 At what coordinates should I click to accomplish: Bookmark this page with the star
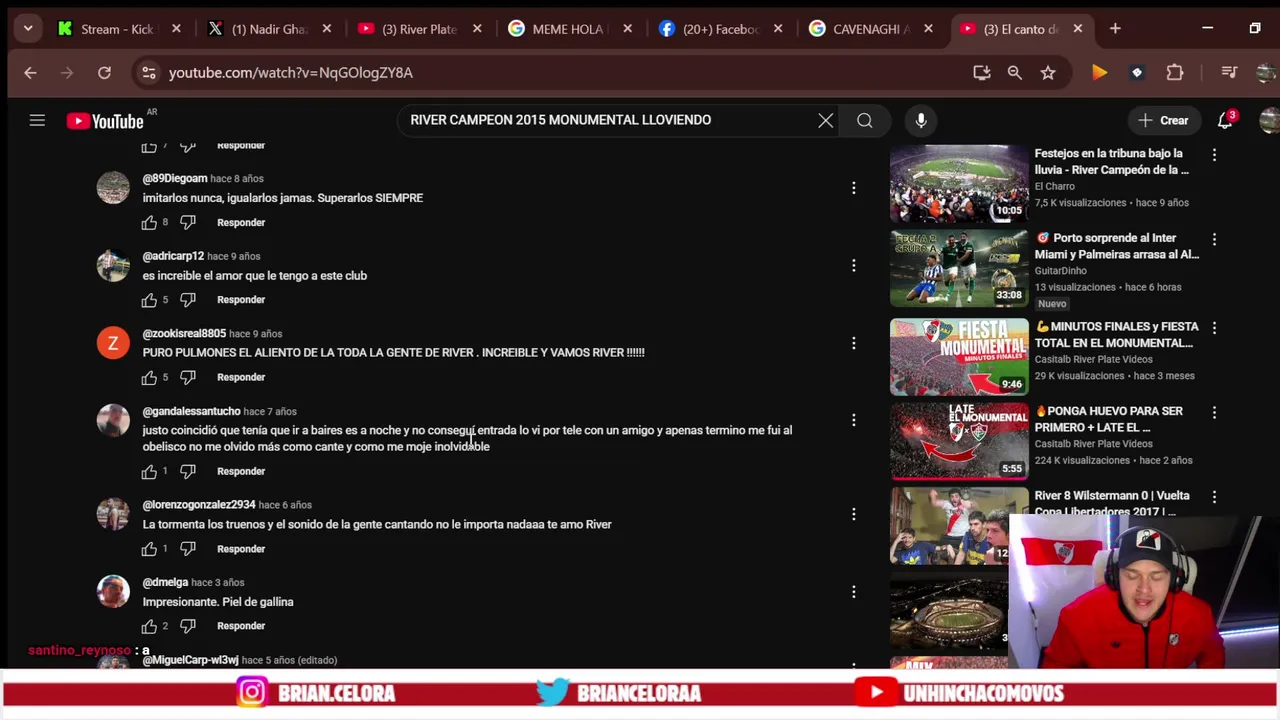1047,72
